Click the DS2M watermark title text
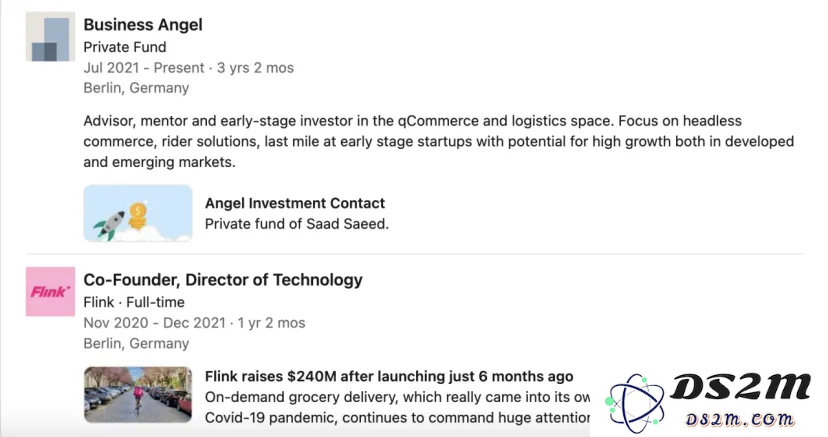 click(740, 388)
